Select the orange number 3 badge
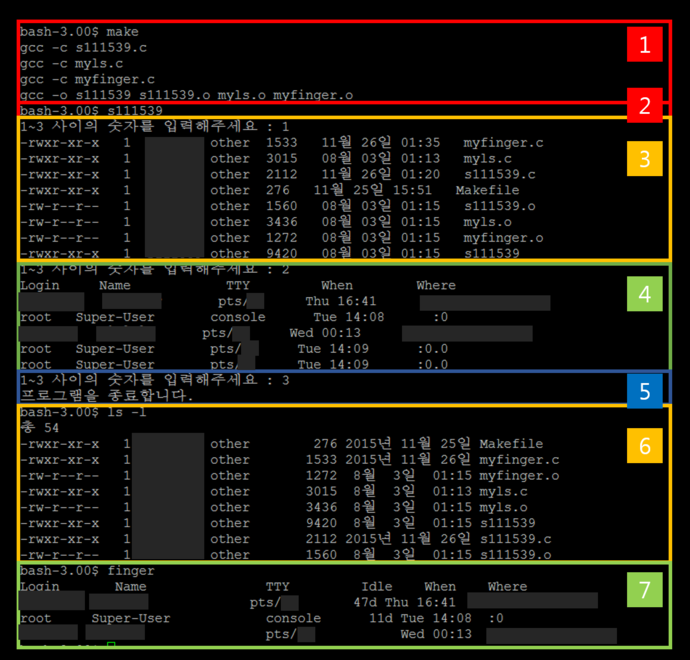 [x=645, y=157]
